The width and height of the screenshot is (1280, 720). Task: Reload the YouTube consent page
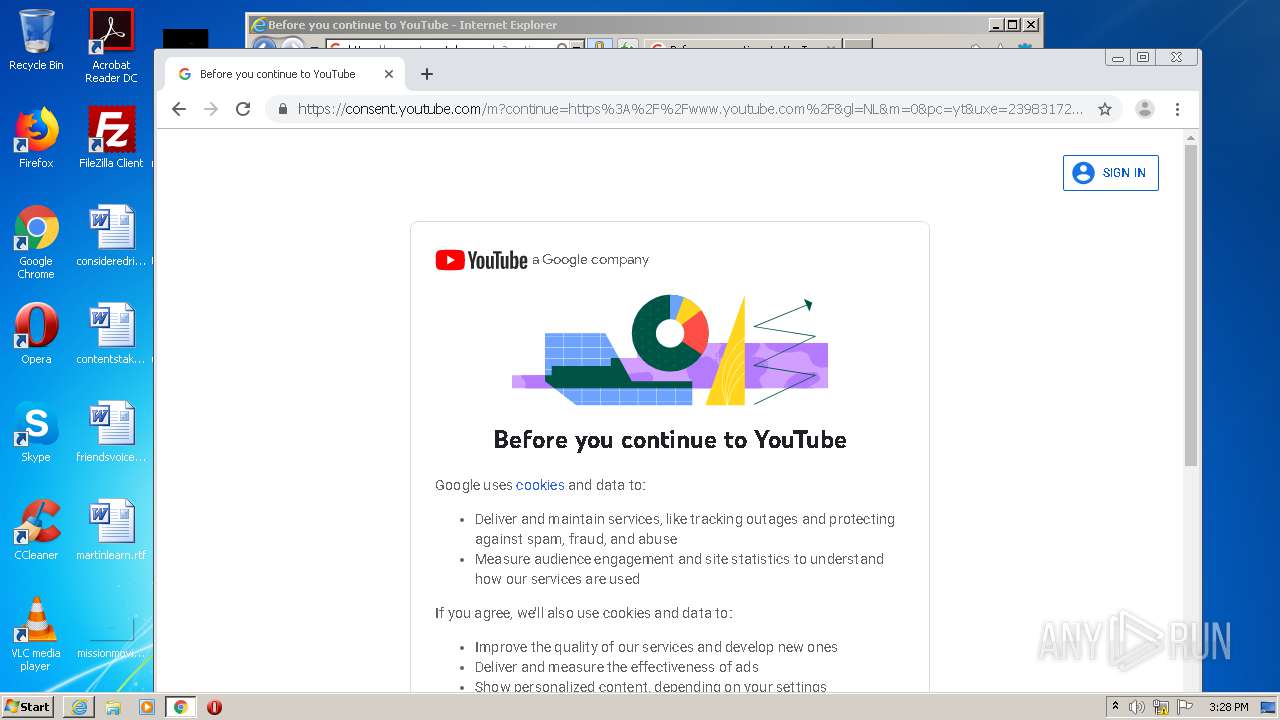243,109
